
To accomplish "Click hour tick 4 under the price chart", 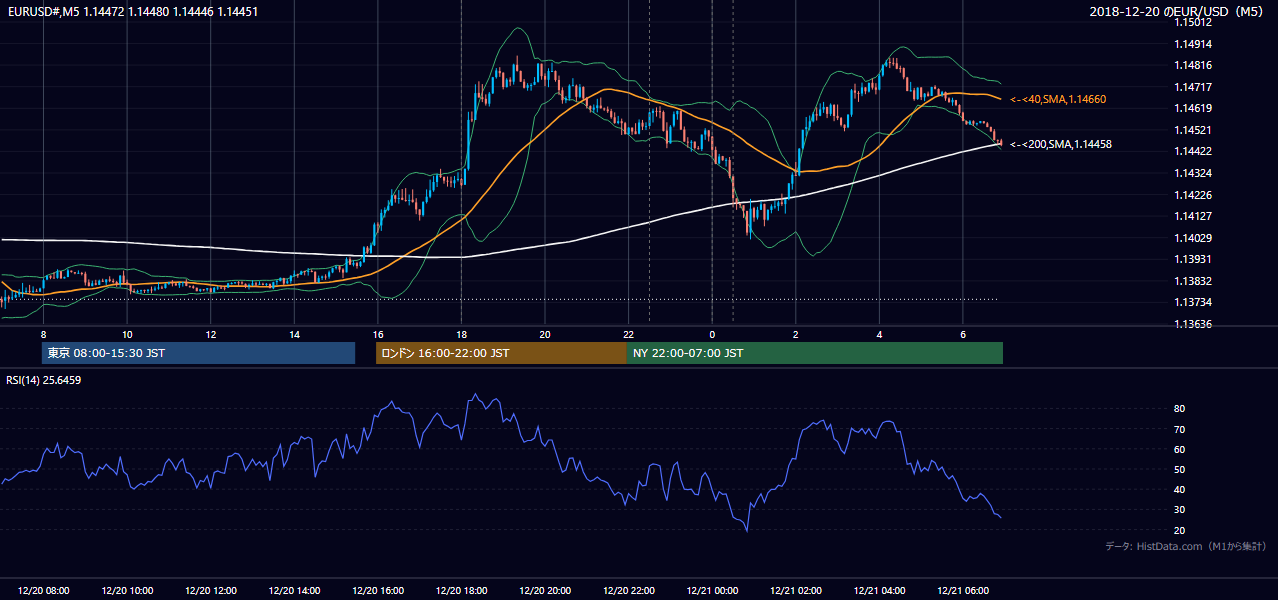I will (x=879, y=334).
